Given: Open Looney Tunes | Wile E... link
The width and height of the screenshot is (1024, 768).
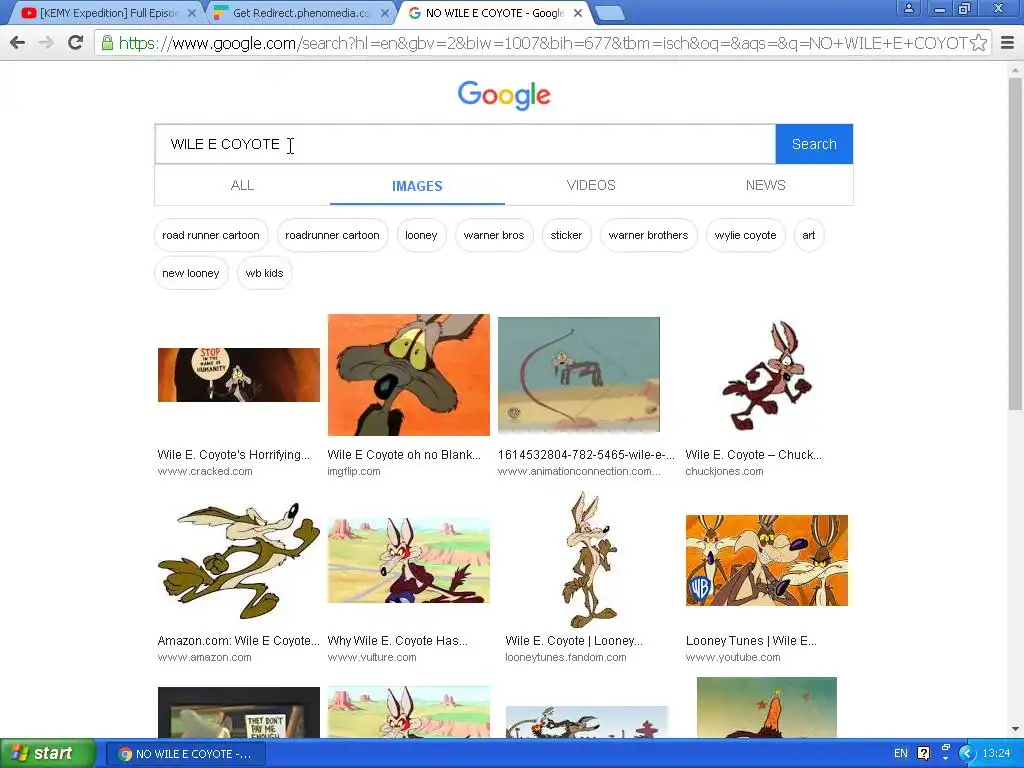Looking at the screenshot, I should 751,641.
